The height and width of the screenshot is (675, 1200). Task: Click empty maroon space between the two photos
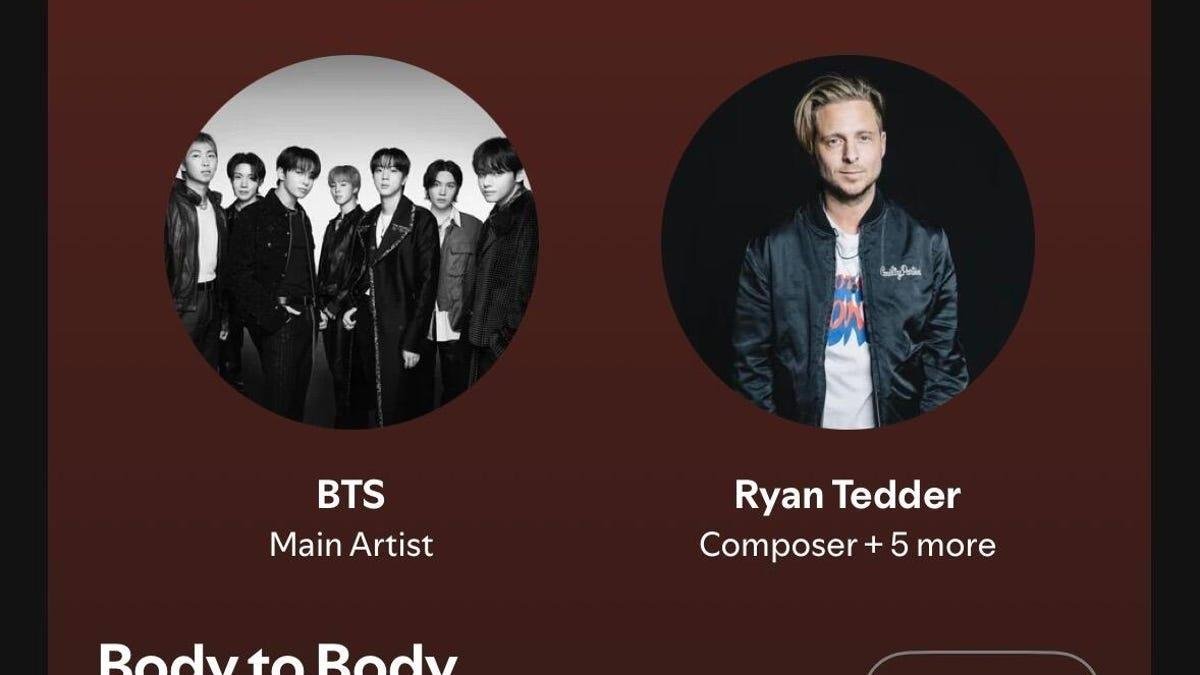600,242
